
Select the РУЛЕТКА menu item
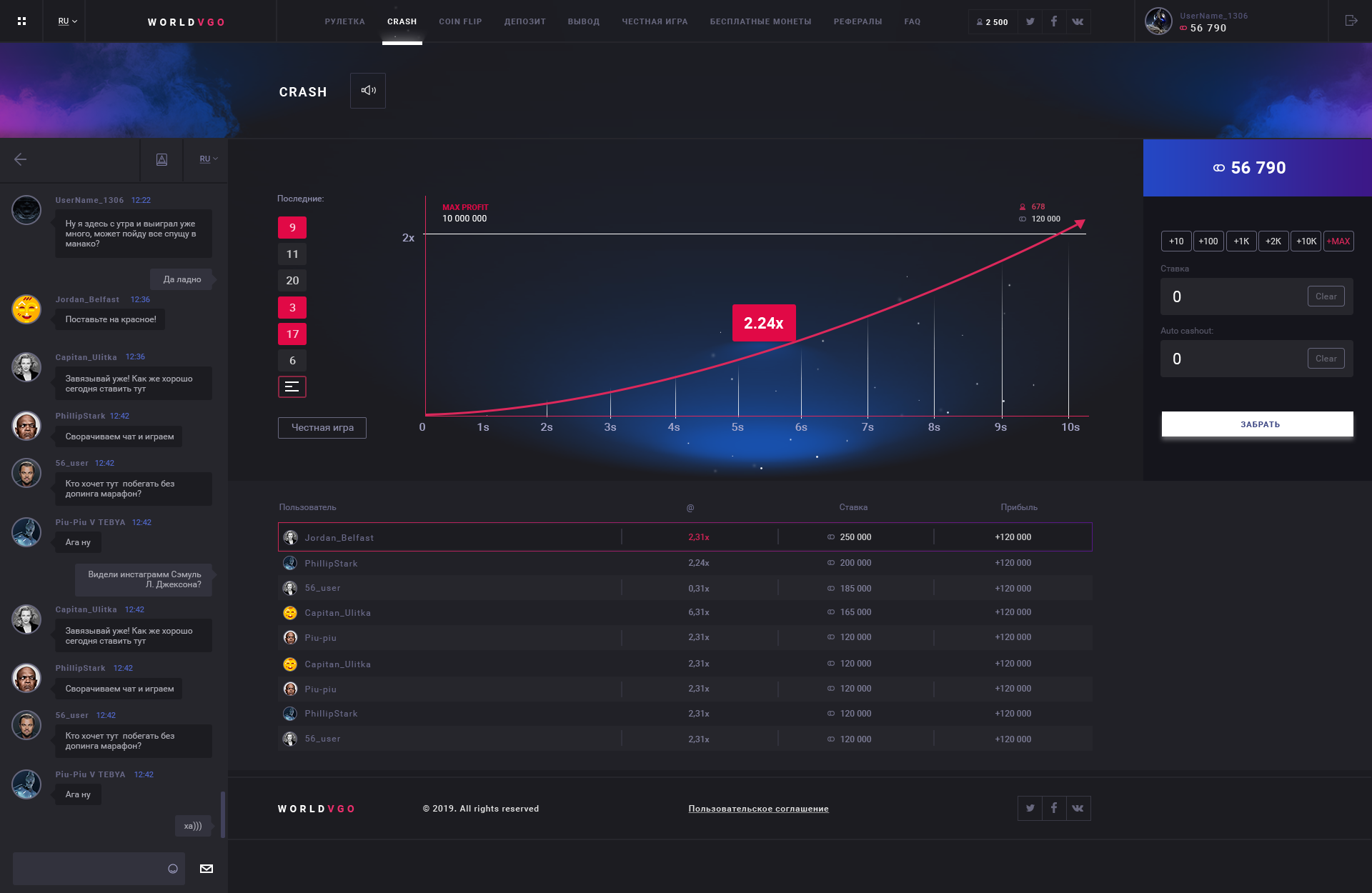343,21
